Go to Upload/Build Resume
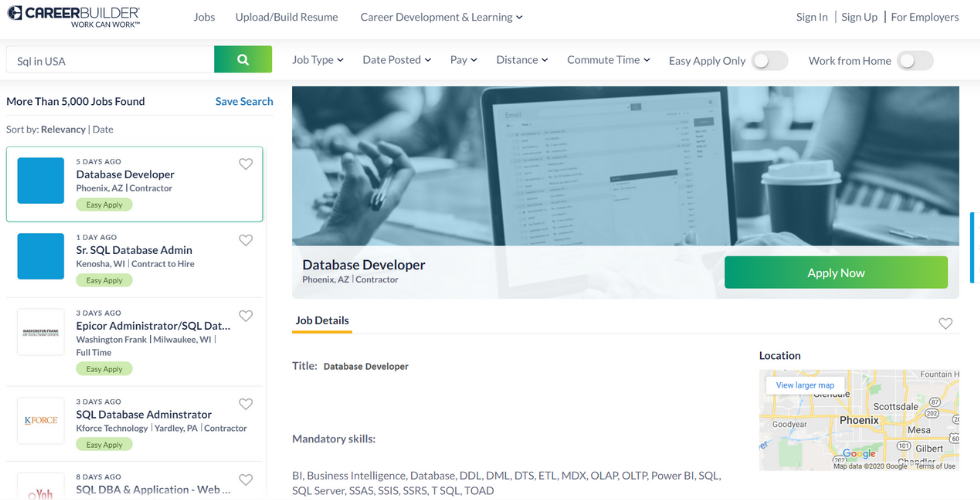Image resolution: width=980 pixels, height=500 pixels. [287, 18]
